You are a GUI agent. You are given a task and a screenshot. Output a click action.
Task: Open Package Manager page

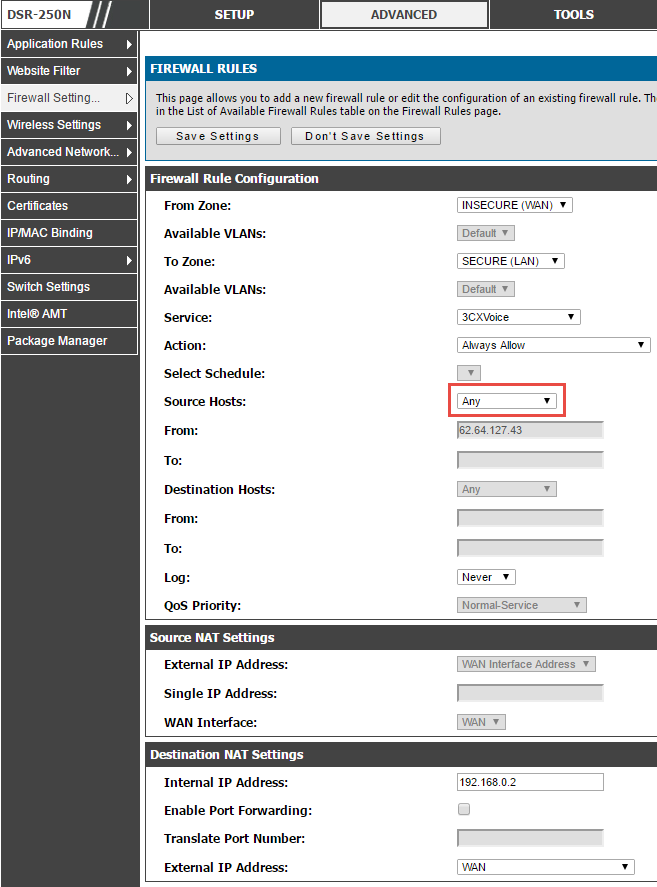pos(69,341)
